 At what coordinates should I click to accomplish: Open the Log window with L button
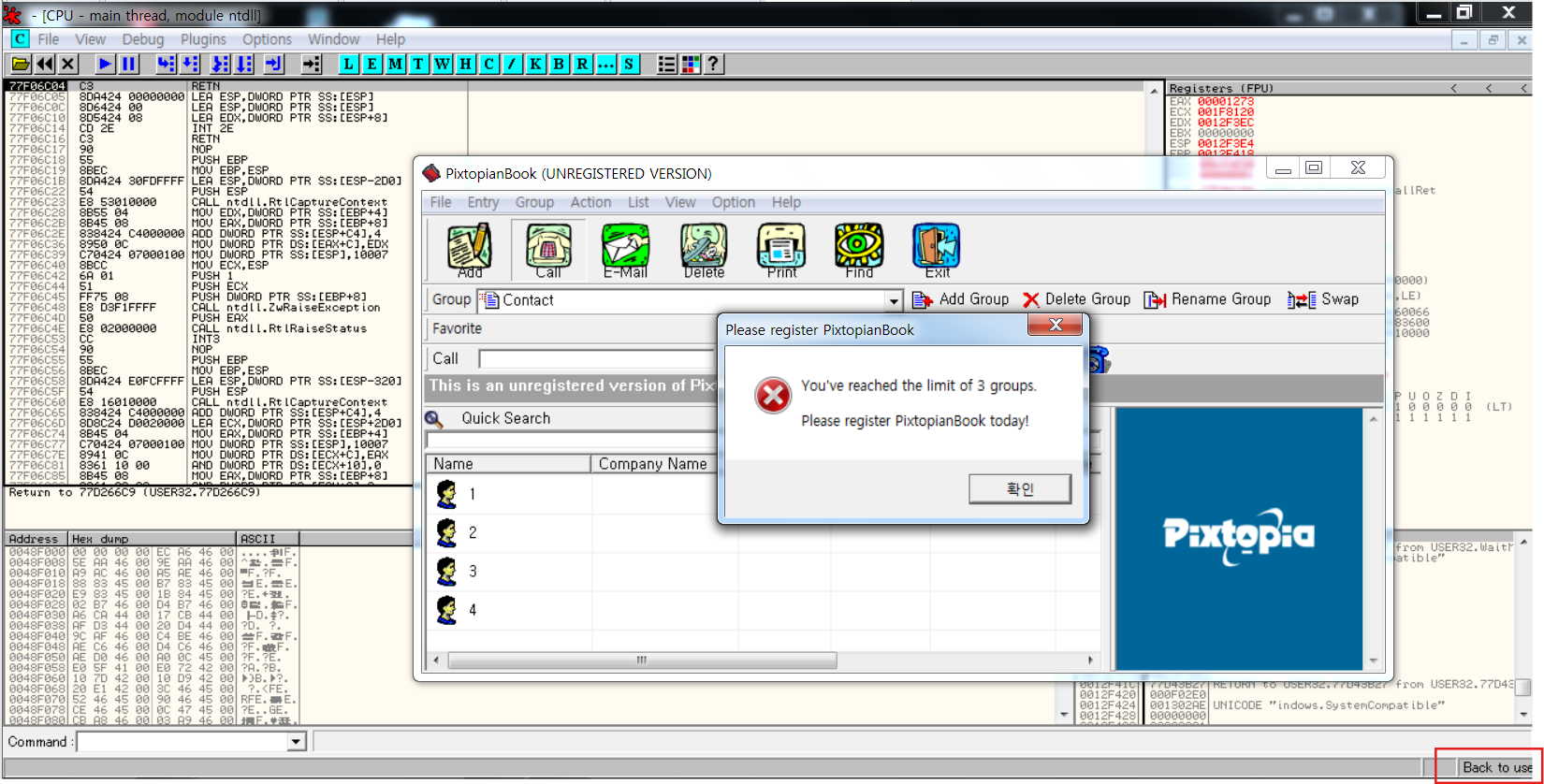click(348, 64)
